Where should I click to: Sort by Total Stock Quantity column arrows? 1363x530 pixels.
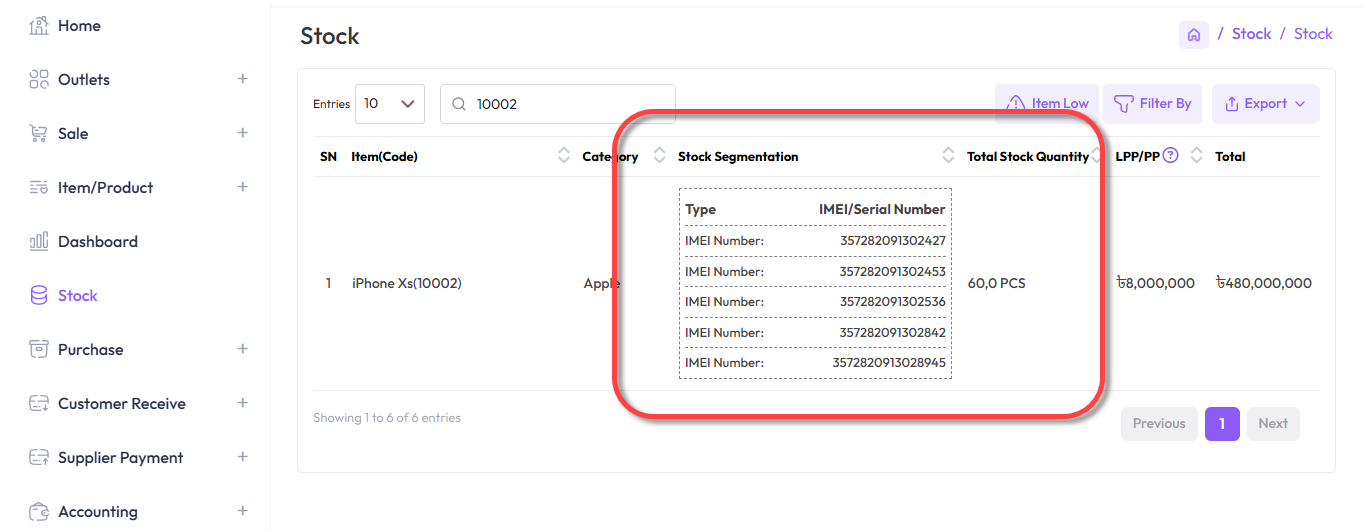coord(1097,156)
